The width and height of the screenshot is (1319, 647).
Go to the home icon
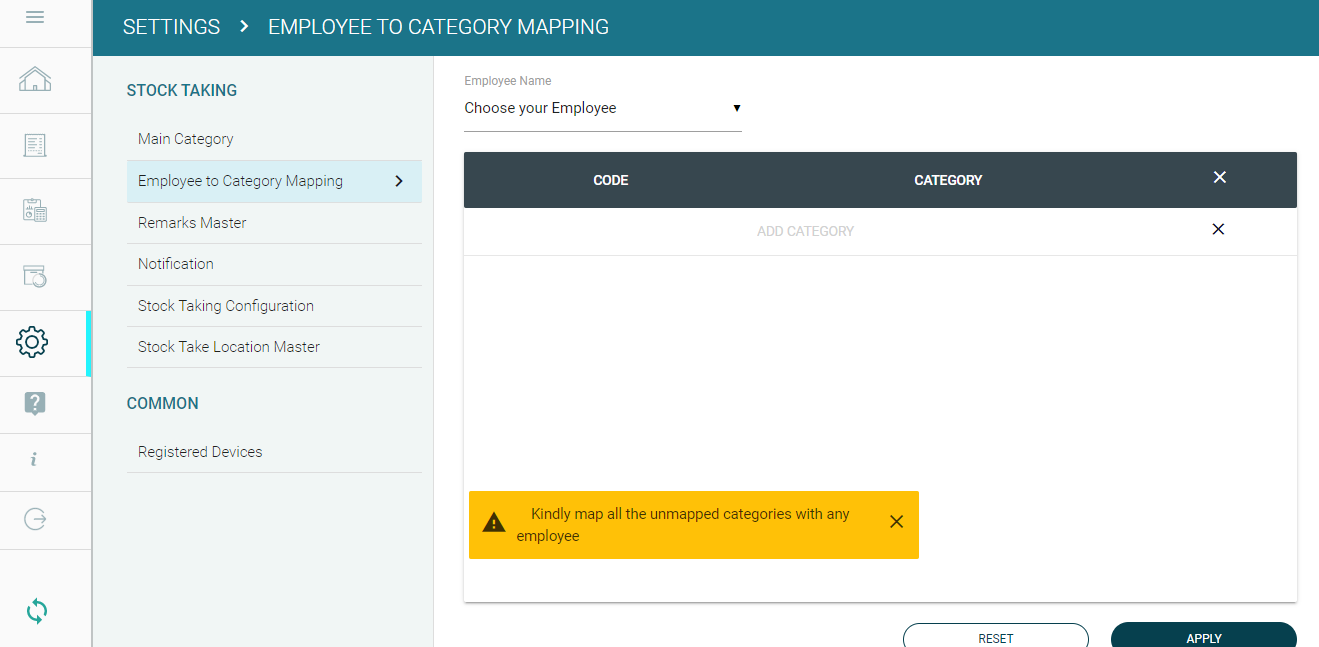point(35,79)
